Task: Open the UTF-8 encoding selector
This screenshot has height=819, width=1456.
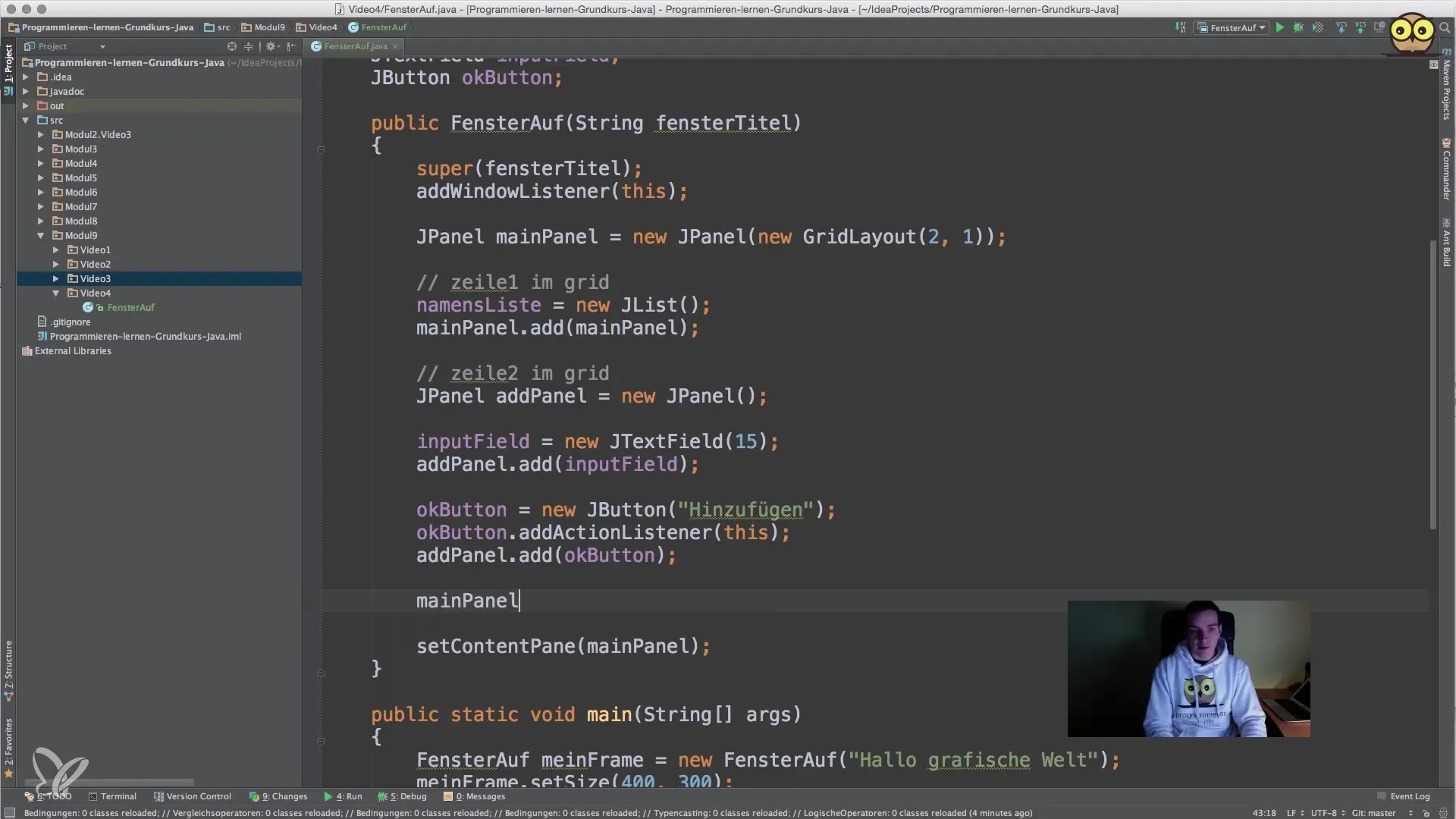Action: (x=1328, y=813)
